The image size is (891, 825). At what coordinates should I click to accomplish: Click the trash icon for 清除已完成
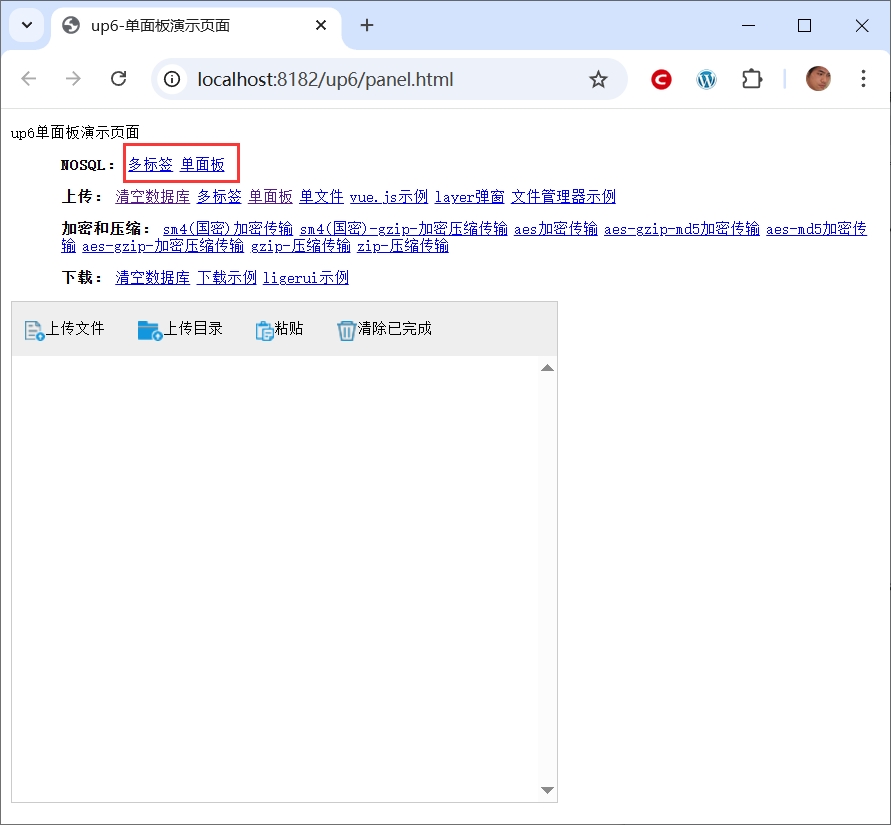click(346, 330)
